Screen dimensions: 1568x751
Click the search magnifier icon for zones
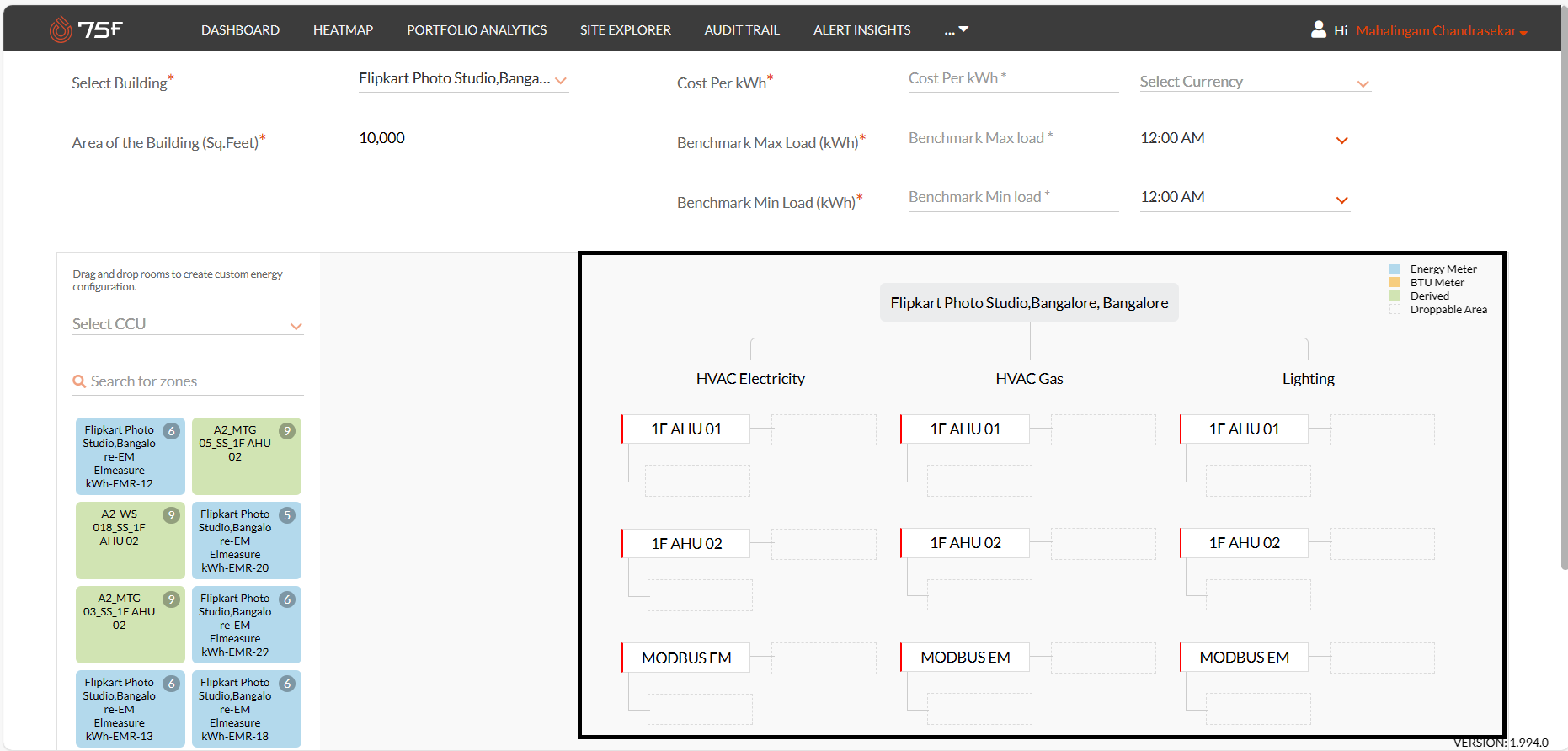click(x=79, y=381)
